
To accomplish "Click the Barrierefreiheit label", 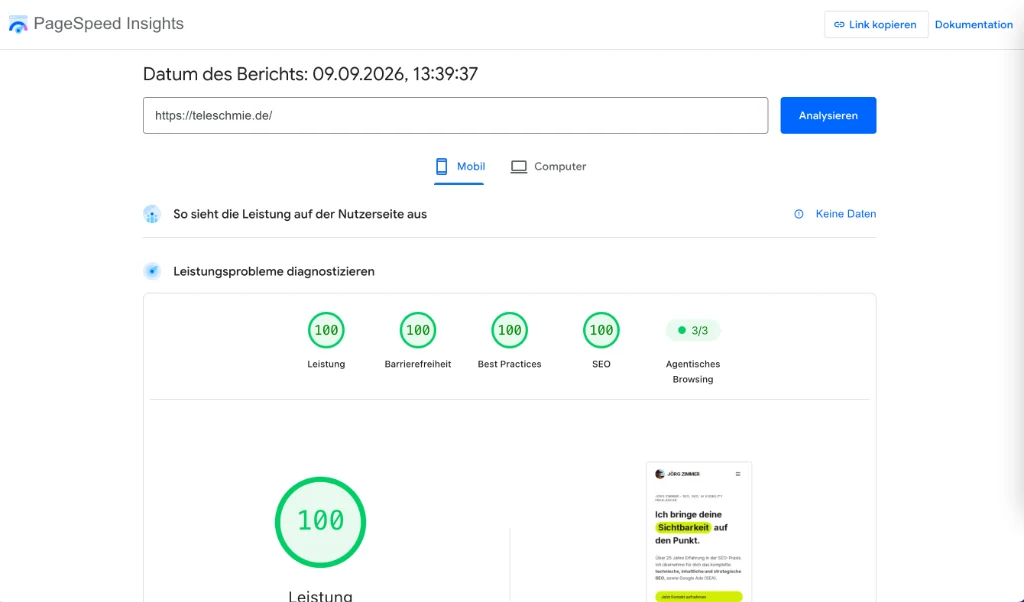I will 418,364.
